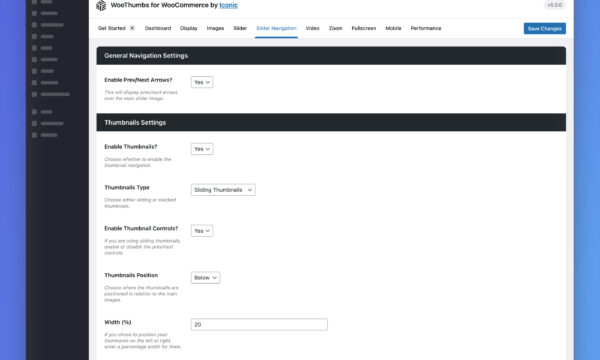Screen dimensions: 600x360
Task: Select the Slider Navigation tab
Action: click(276, 28)
